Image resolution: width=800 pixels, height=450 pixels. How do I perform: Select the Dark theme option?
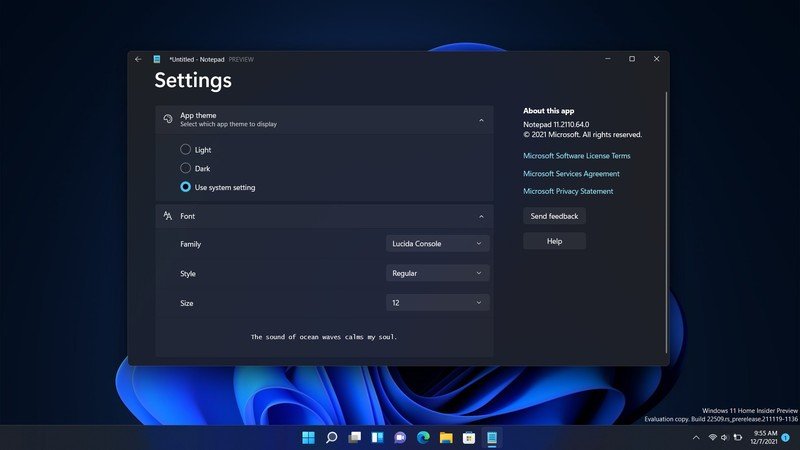click(186, 168)
